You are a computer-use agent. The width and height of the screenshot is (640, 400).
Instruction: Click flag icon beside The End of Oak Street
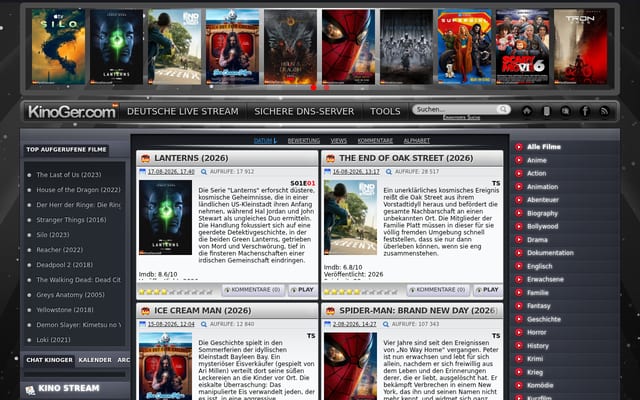(x=330, y=158)
